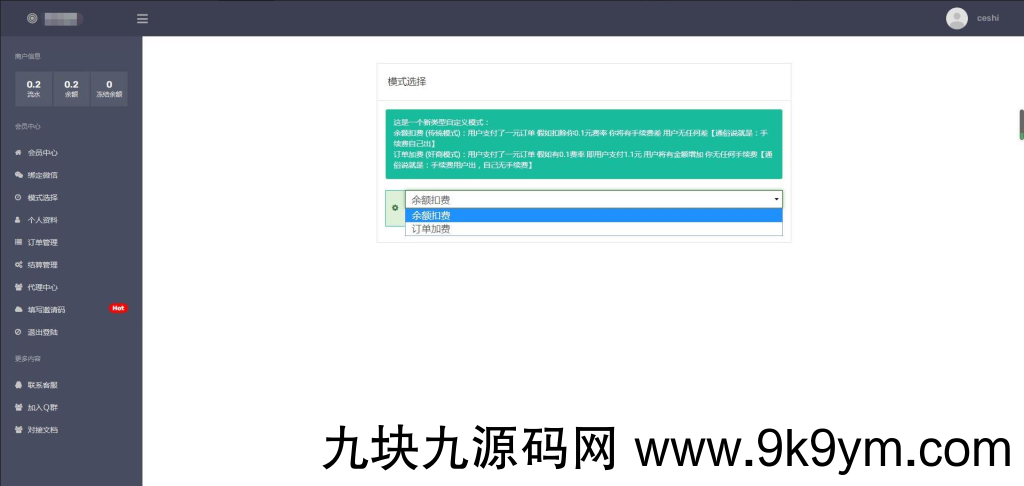Go to 会员中心 in the sidebar
This screenshot has width=1024, height=486.
tap(42, 153)
